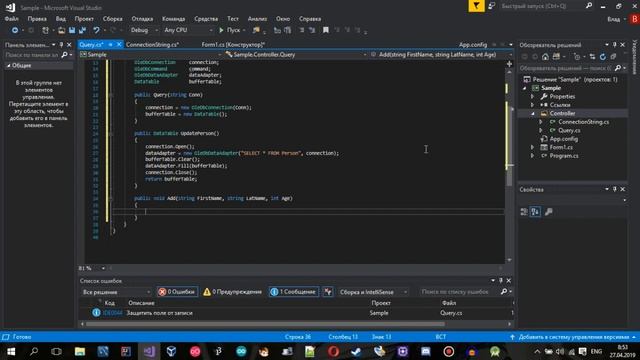The width and height of the screenshot is (640, 360).
Task: Click the property pages wrench icon
Action: pyautogui.click(x=549, y=212)
